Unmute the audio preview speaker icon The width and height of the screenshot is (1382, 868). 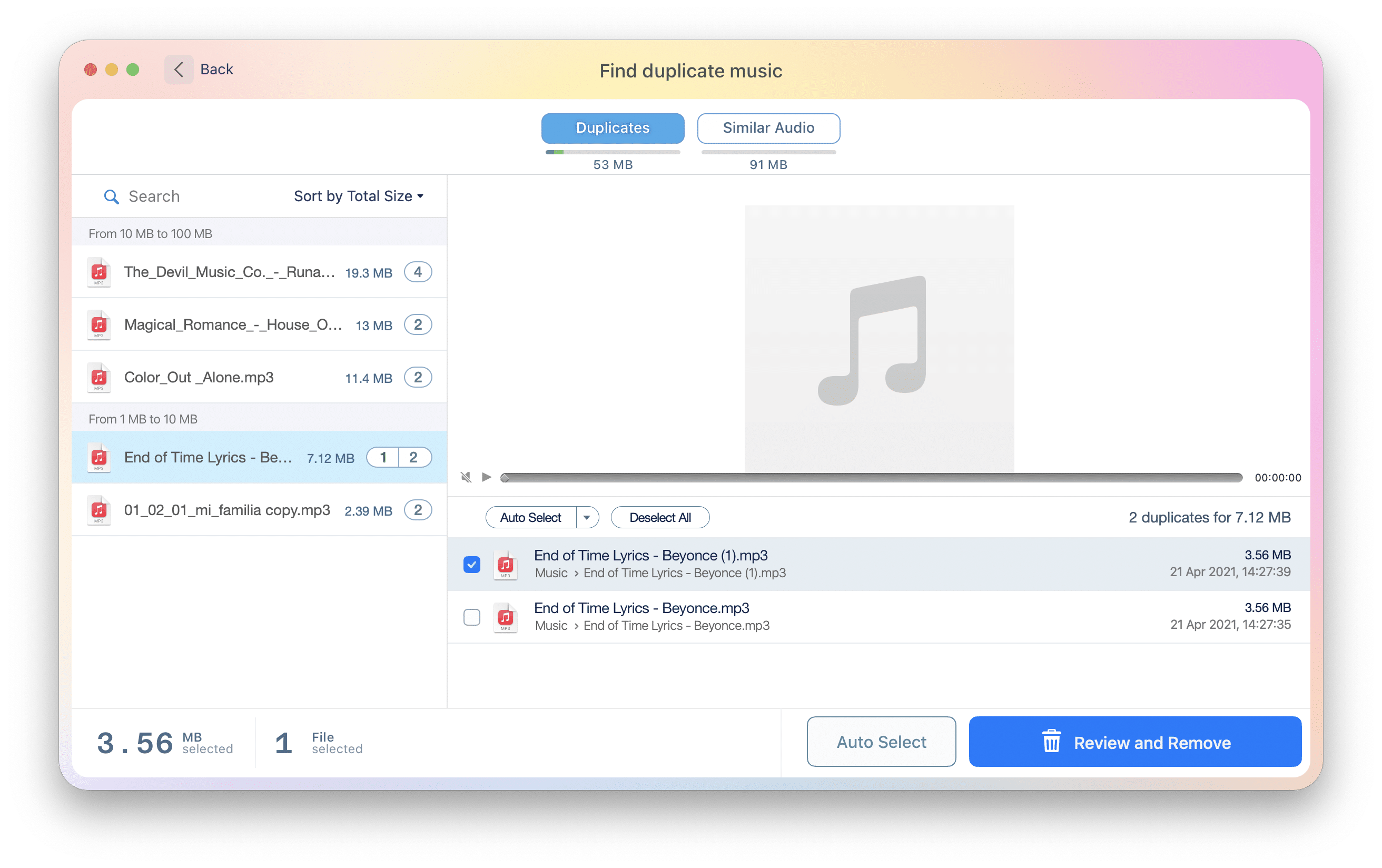[466, 477]
